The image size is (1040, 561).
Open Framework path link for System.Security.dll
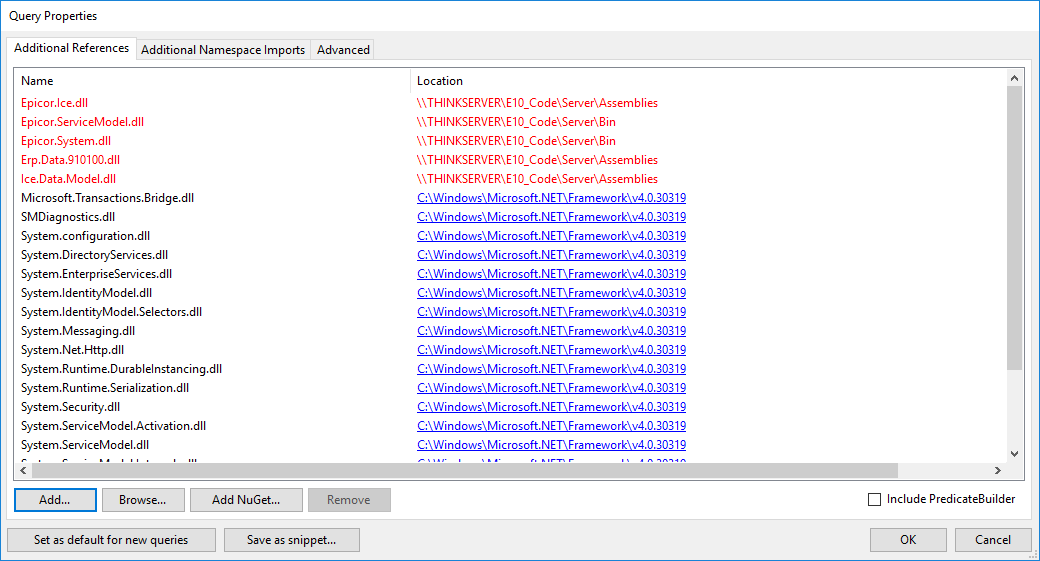551,407
